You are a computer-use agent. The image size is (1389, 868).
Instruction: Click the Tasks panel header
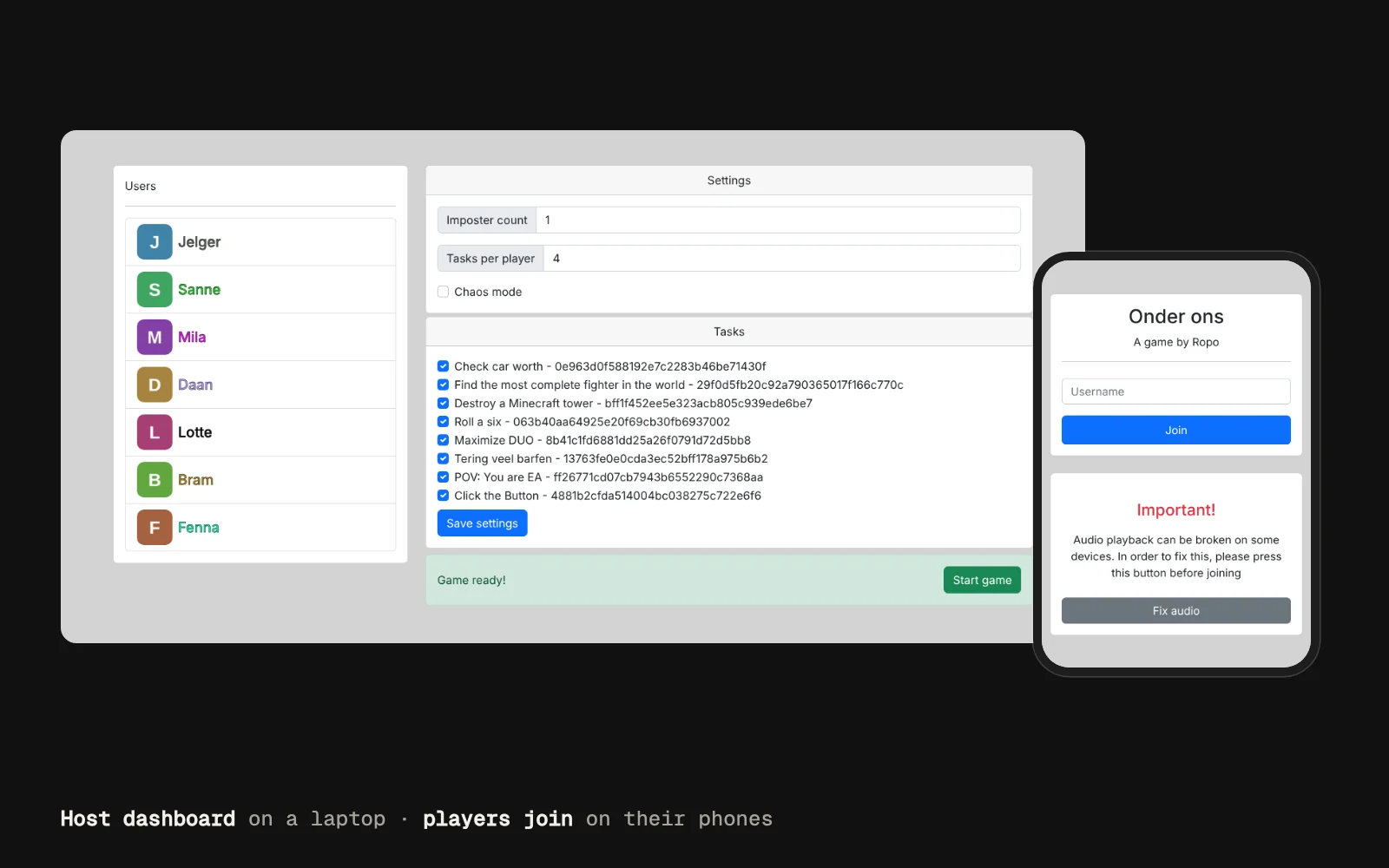pos(728,332)
